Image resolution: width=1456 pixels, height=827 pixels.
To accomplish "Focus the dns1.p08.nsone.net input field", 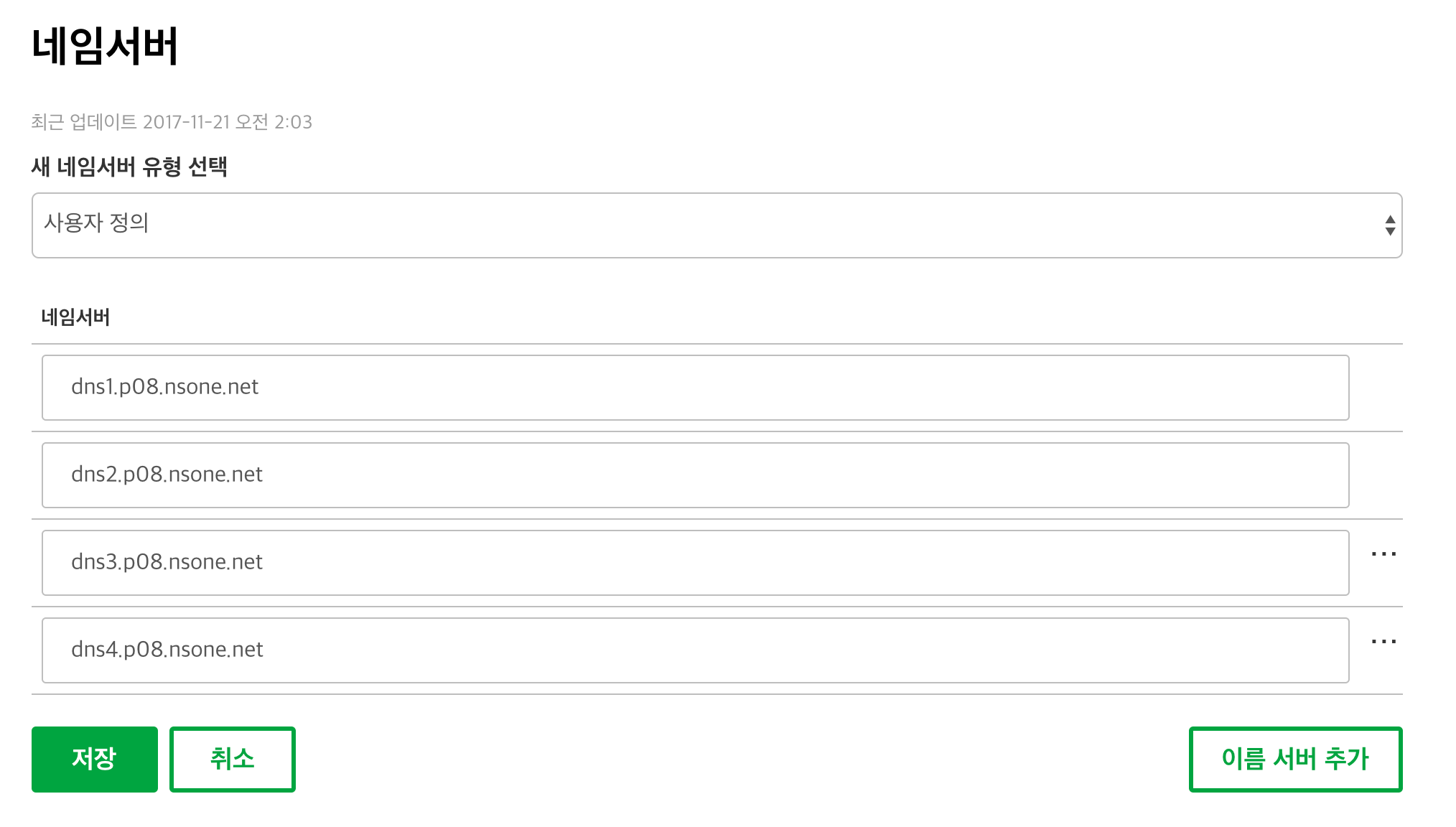I will [695, 388].
